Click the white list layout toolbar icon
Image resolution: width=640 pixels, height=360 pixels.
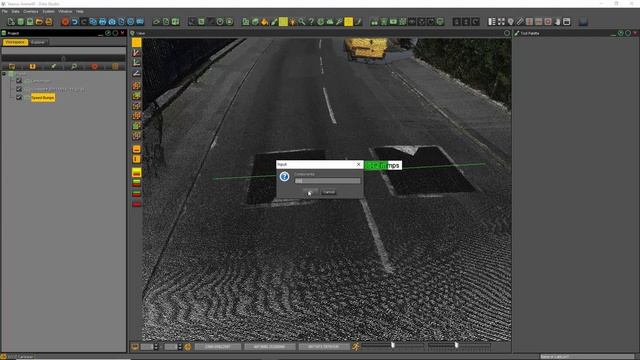(x=492, y=22)
